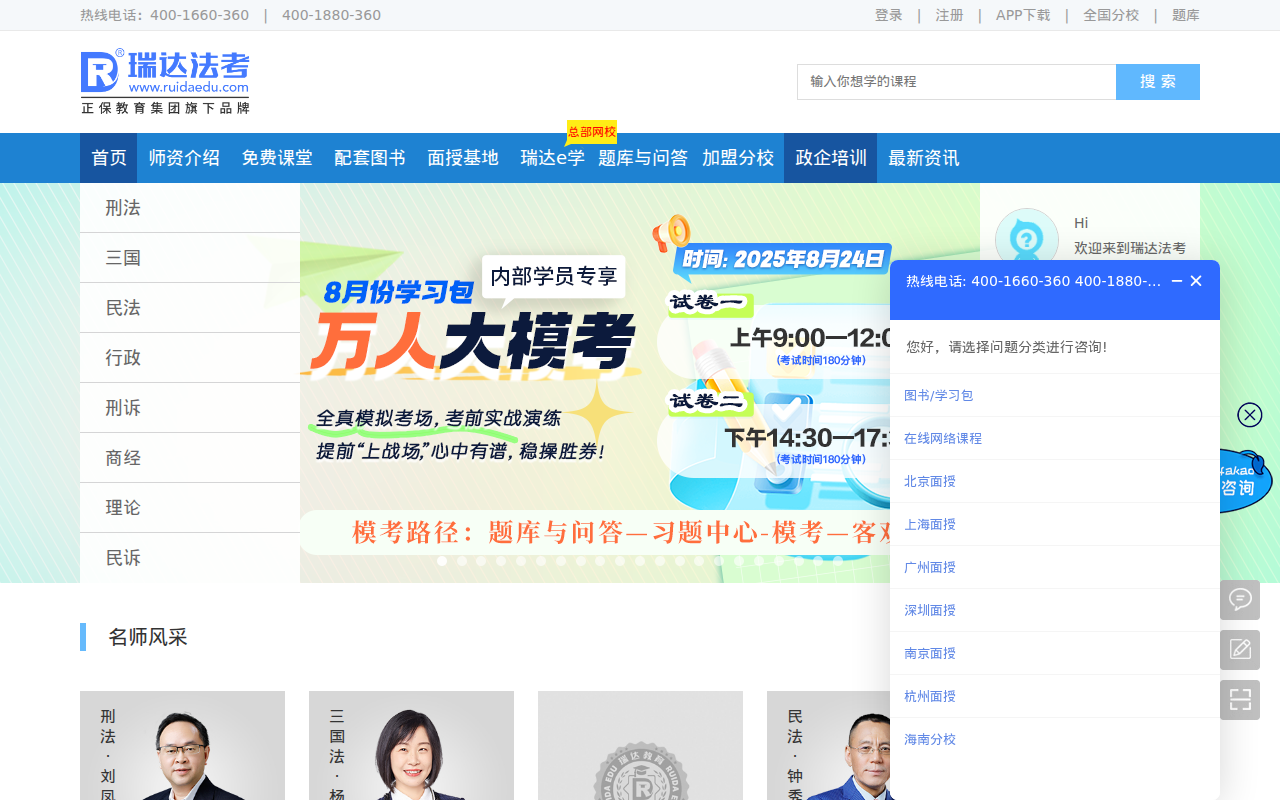Viewport: 1280px width, 800px height.
Task: Open 题库与问答 navigation item
Action: (x=643, y=158)
